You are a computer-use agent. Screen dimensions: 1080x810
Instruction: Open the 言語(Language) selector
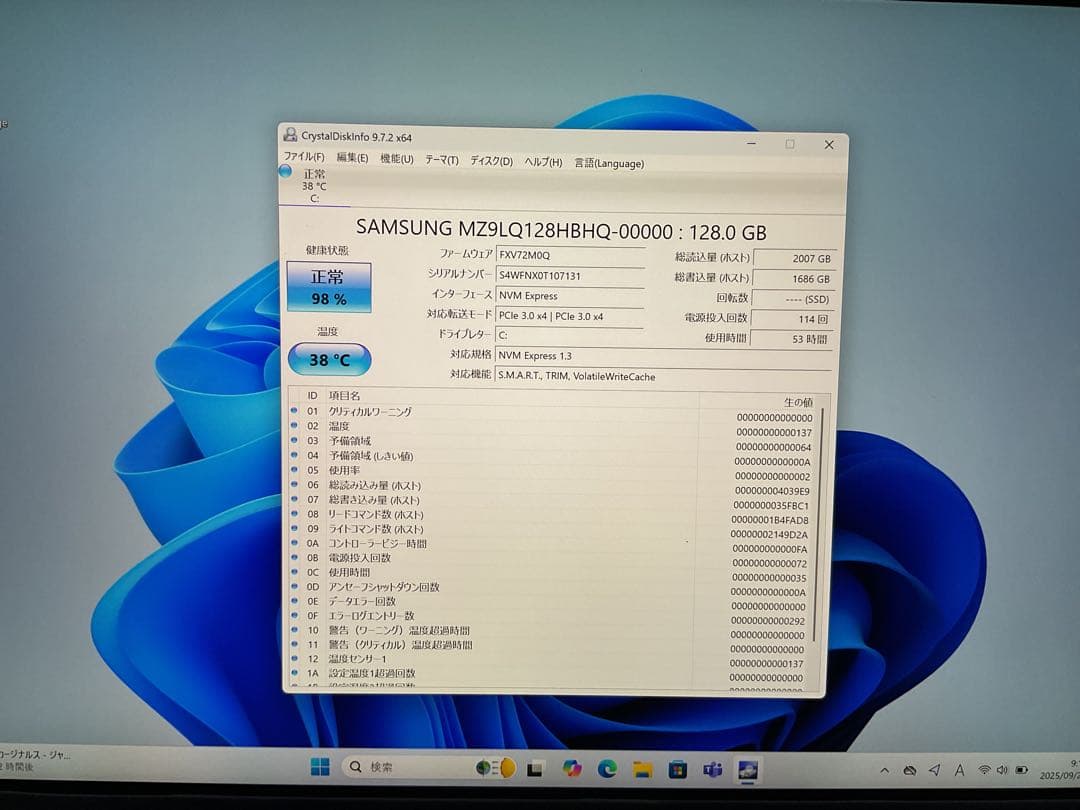point(609,163)
